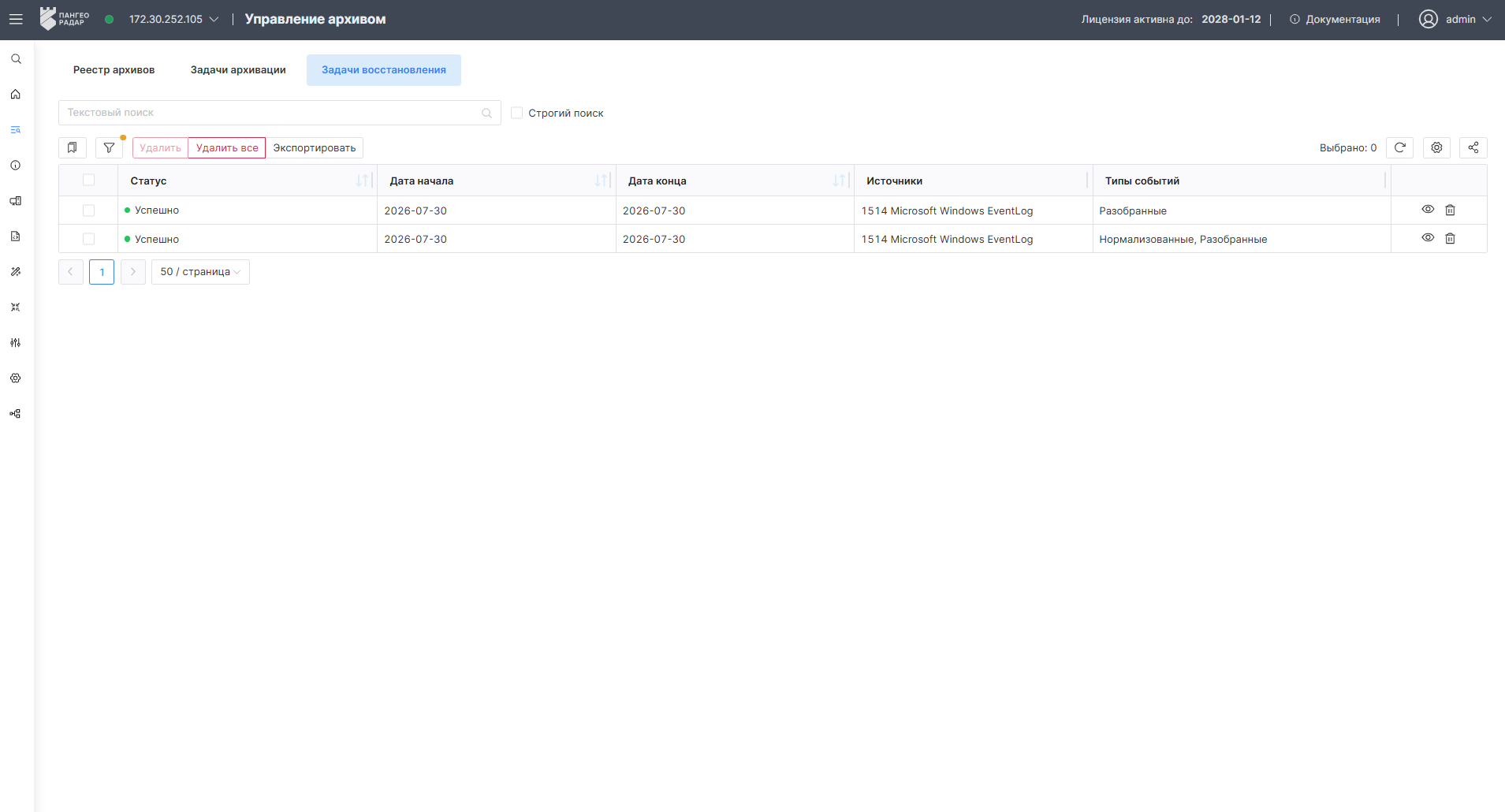Refresh the restore tasks table
The image size is (1505, 812).
click(1399, 147)
